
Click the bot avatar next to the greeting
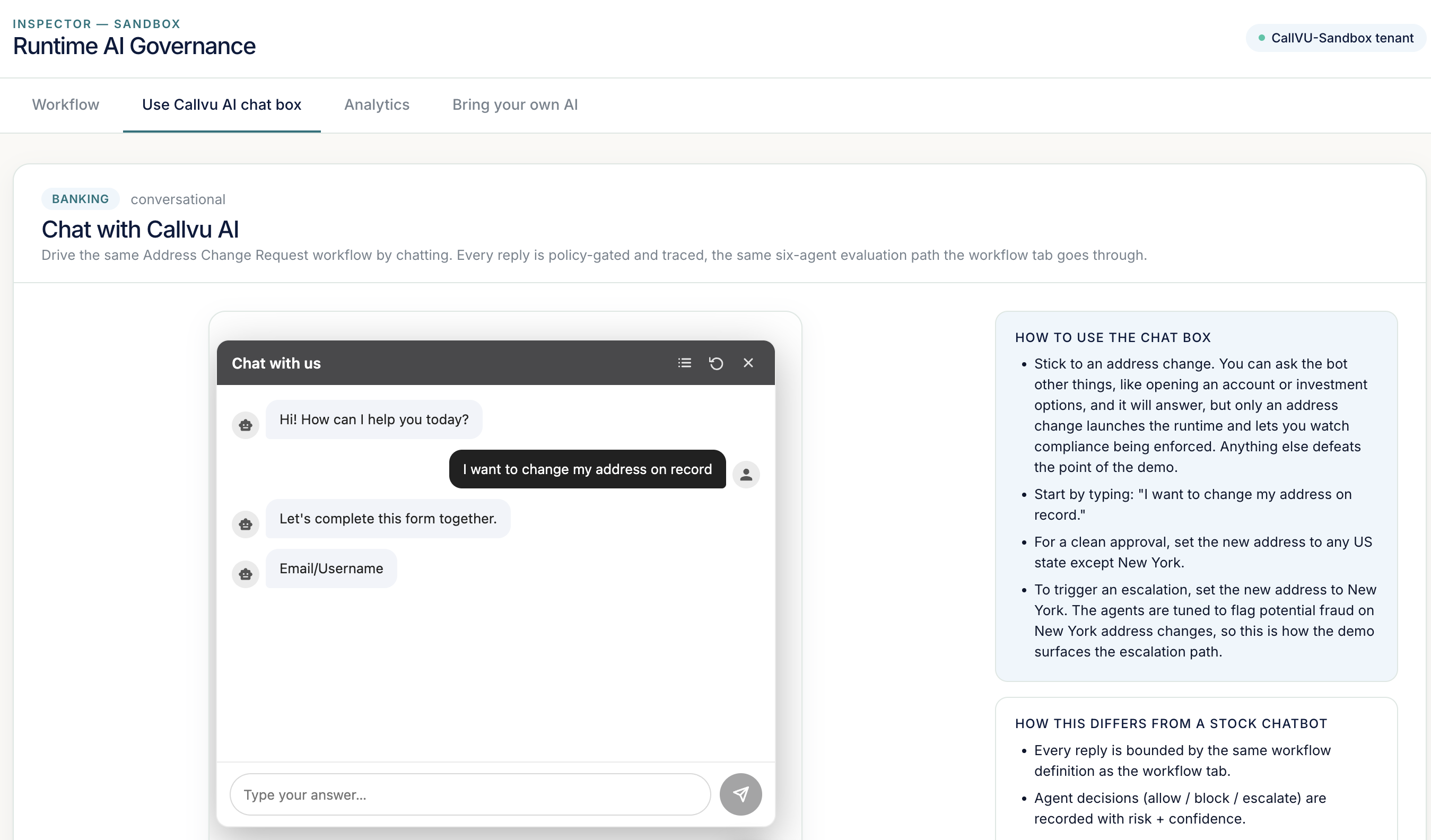246,425
